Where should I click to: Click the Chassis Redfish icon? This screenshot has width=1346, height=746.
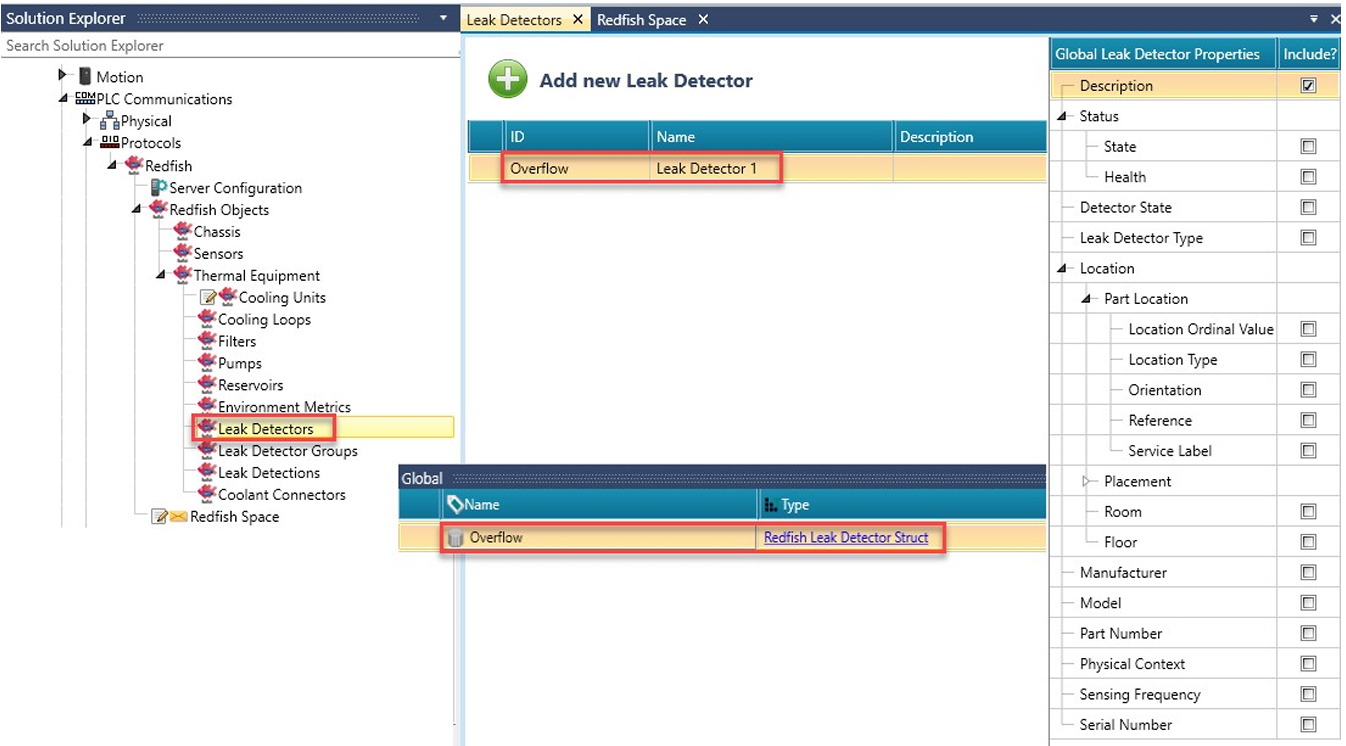tap(182, 232)
